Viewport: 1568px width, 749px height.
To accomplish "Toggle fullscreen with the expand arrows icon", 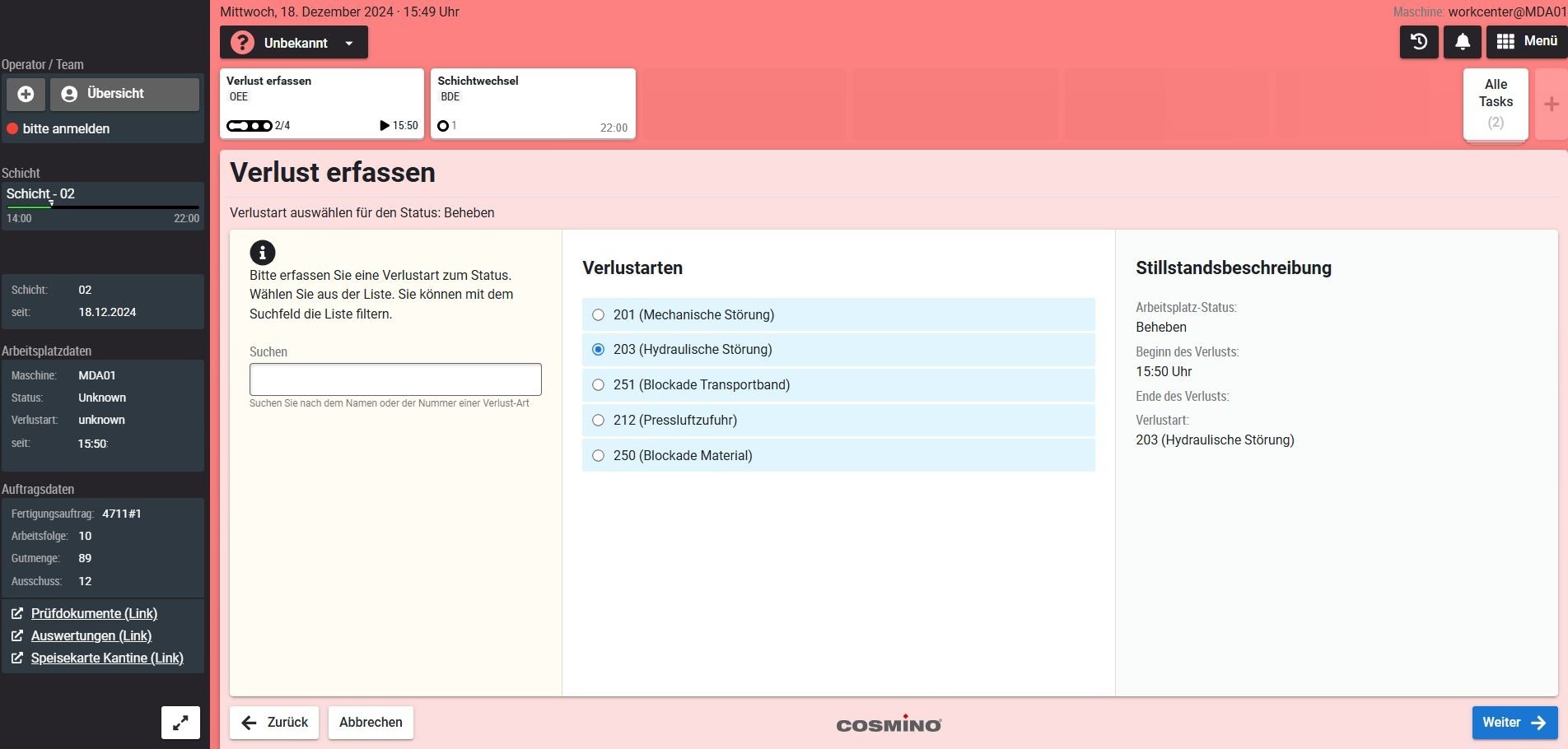I will point(180,723).
